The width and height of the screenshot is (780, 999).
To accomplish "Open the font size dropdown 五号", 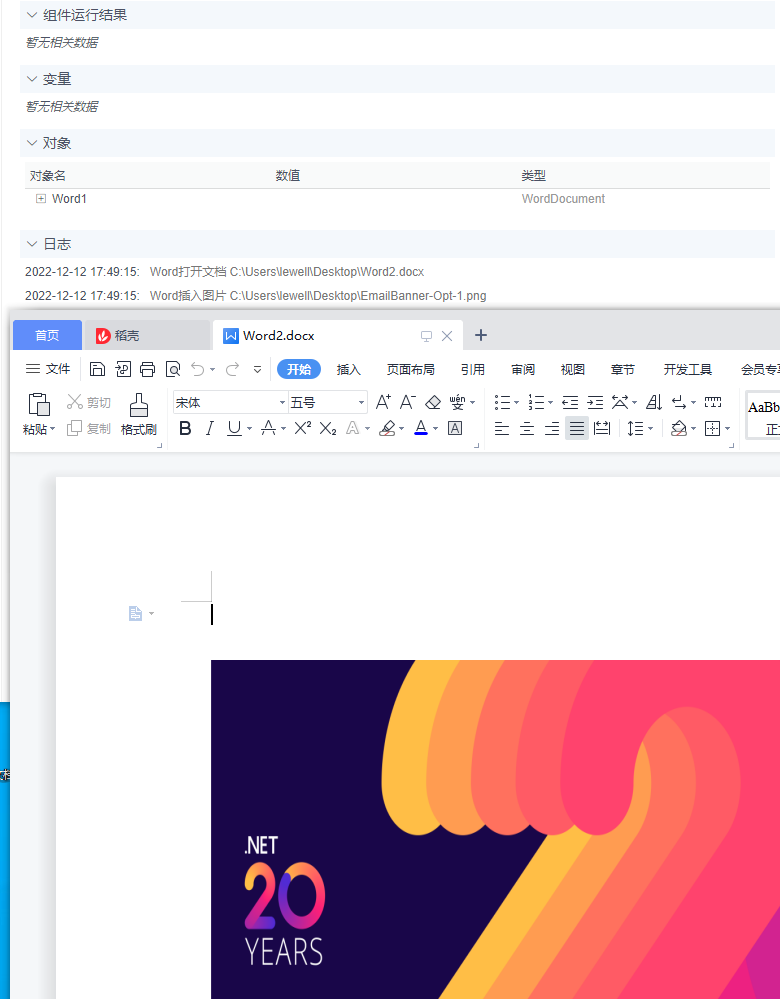I will [x=361, y=403].
